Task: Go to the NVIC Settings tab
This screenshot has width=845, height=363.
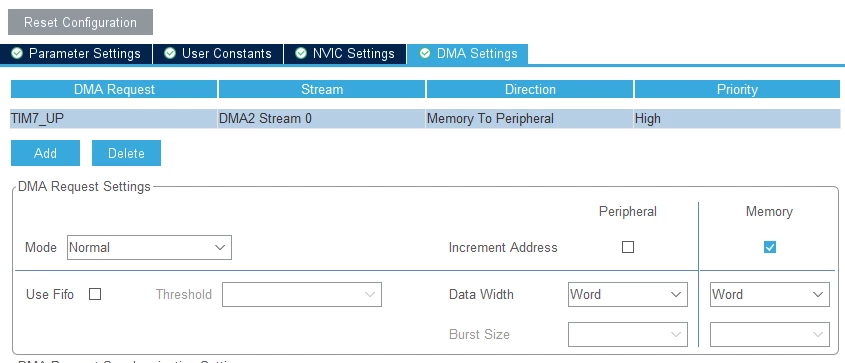Action: tap(344, 53)
